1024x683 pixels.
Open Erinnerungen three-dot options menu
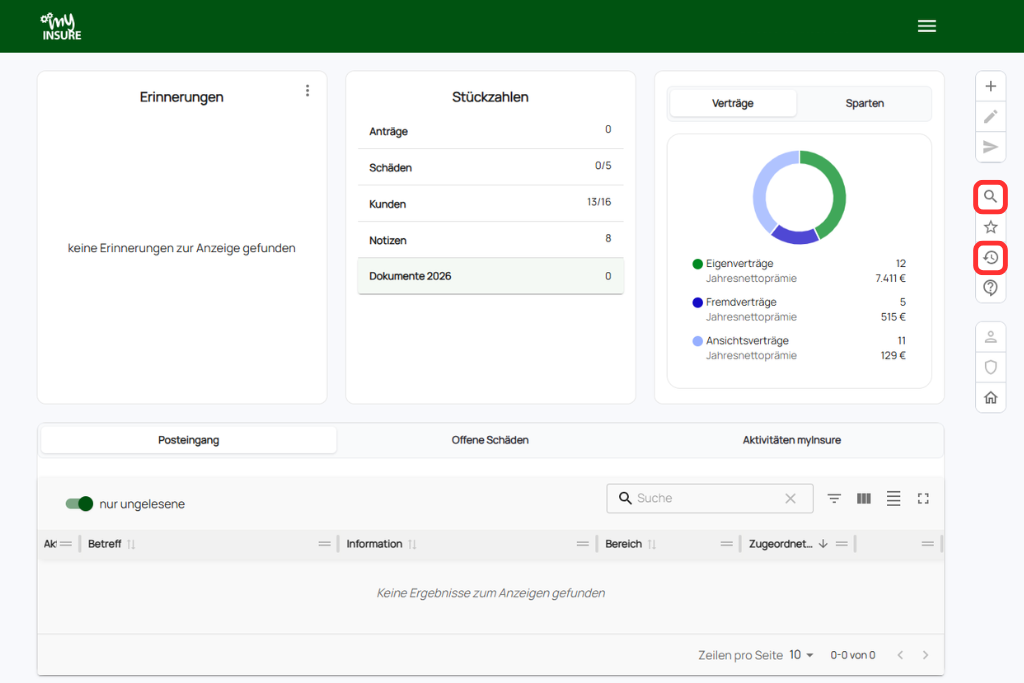click(307, 91)
